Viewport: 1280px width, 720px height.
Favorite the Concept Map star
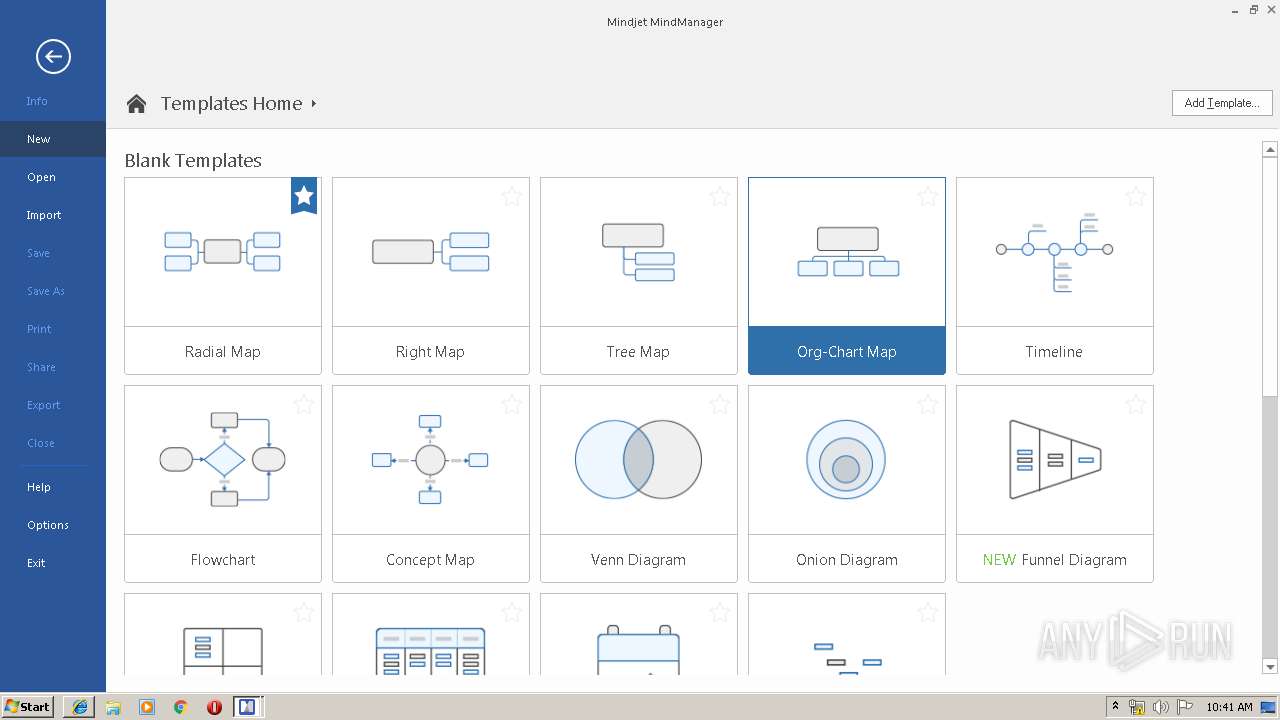click(512, 404)
